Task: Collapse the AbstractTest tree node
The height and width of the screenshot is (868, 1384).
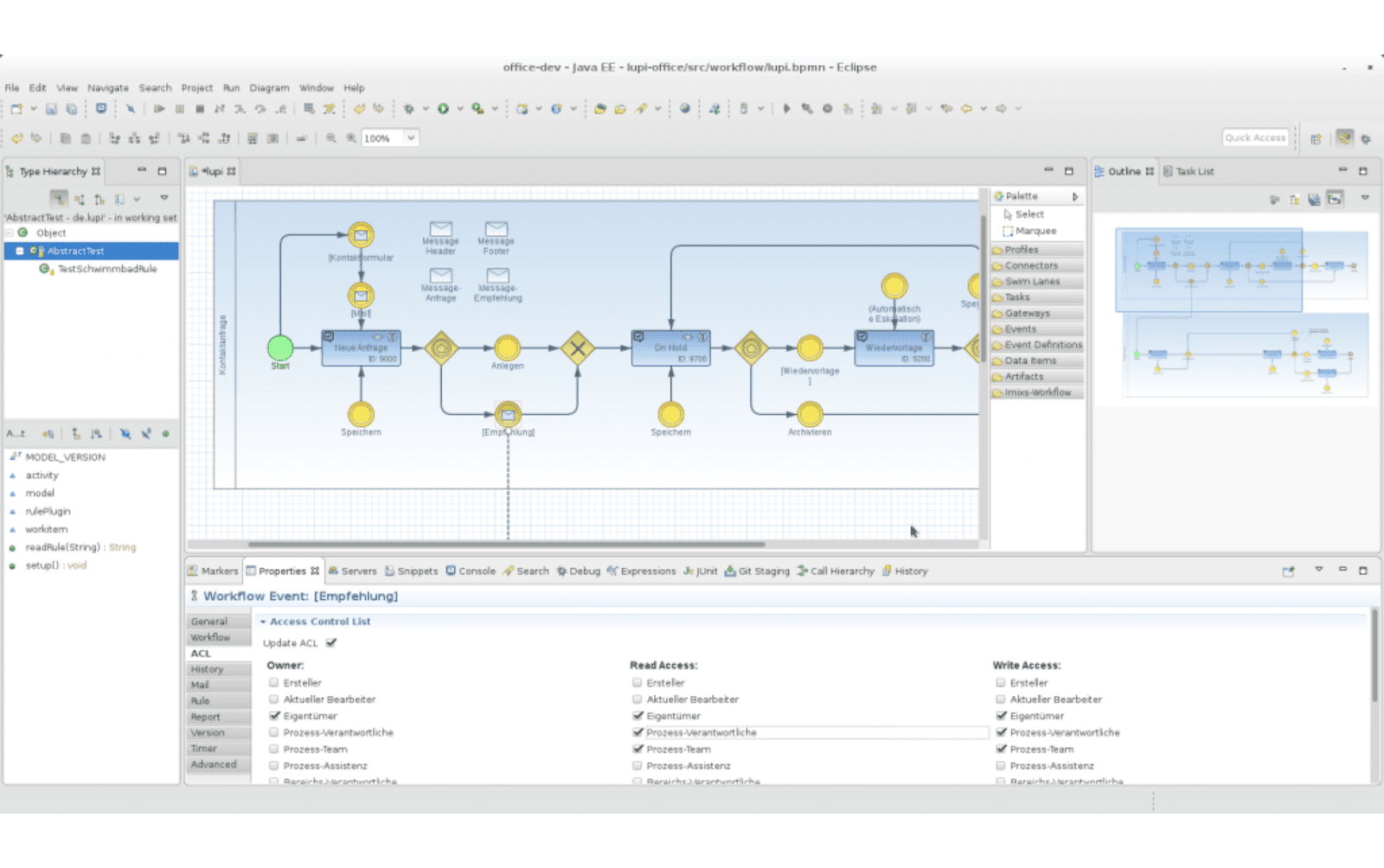Action: coord(19,251)
